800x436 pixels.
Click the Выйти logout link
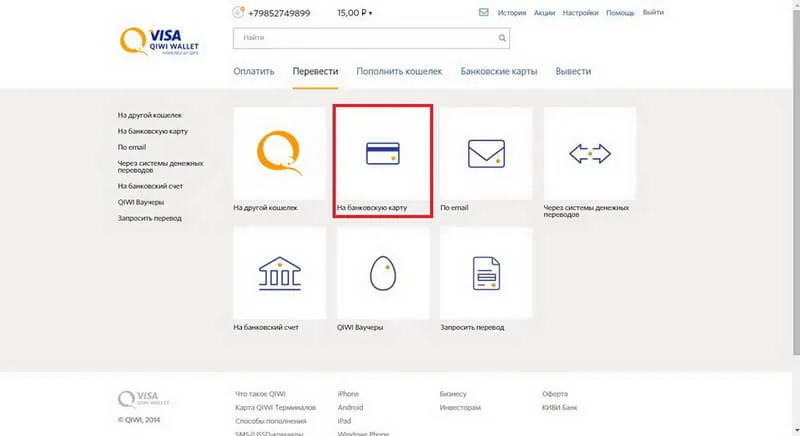pos(653,12)
